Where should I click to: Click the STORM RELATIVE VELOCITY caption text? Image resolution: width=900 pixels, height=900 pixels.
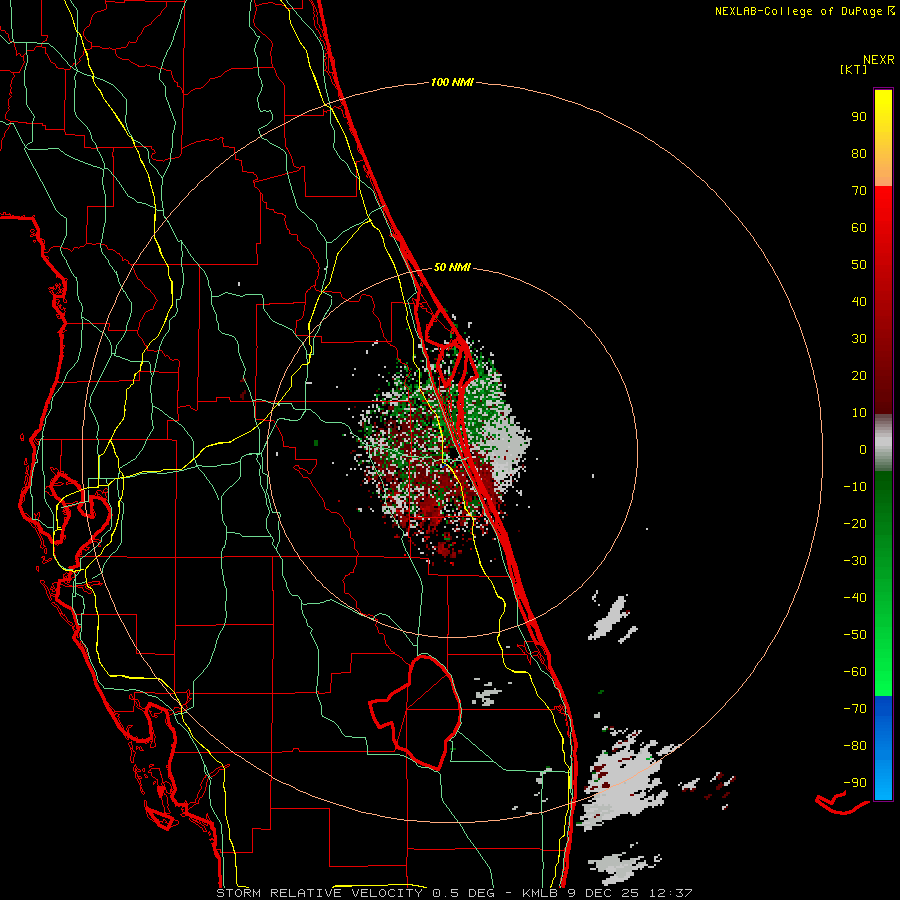pyautogui.click(x=319, y=893)
